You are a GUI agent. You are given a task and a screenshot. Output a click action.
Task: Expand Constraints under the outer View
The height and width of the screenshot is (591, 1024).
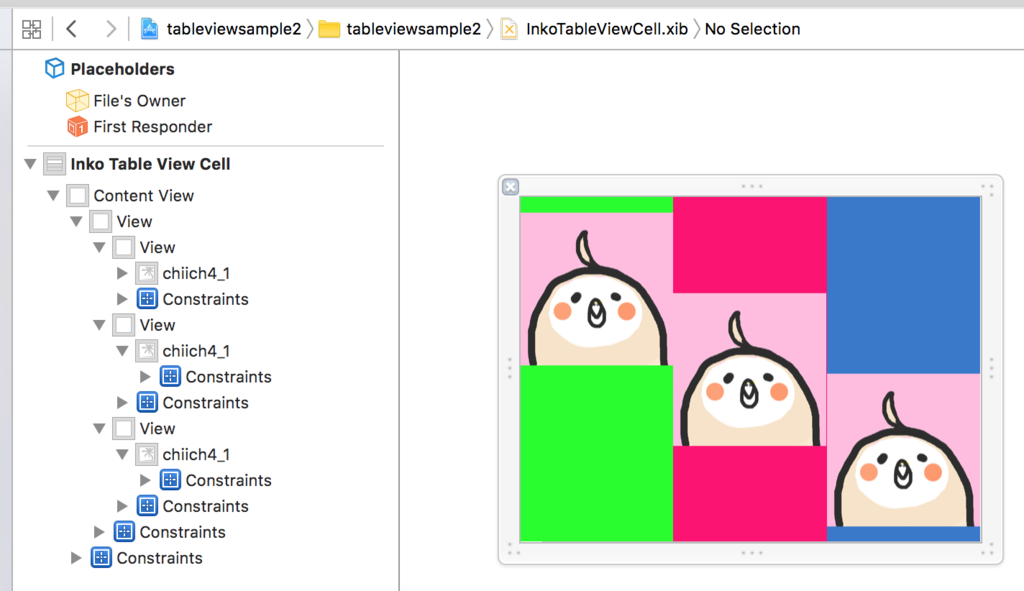99,532
